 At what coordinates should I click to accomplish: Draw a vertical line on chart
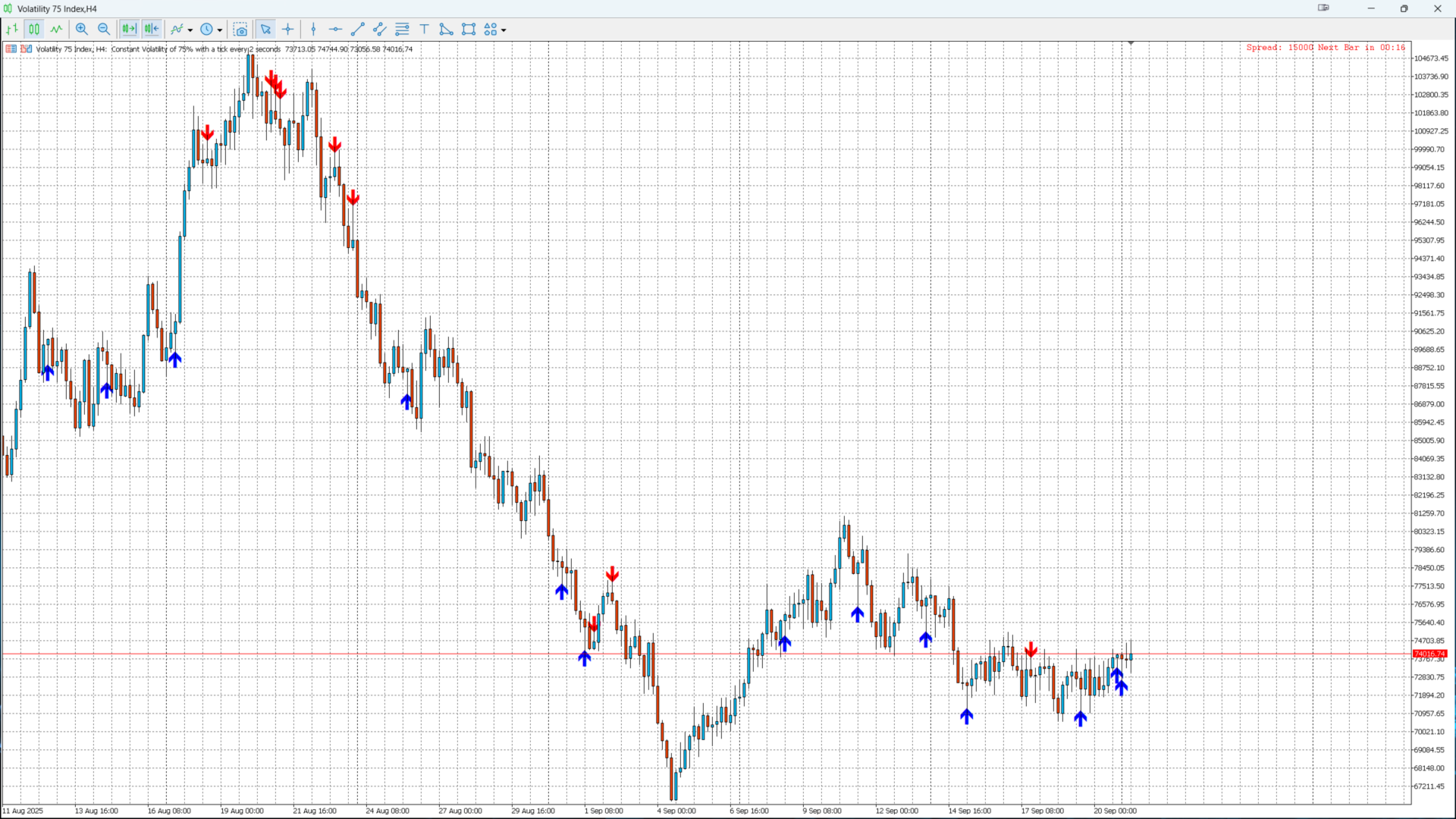point(313,30)
